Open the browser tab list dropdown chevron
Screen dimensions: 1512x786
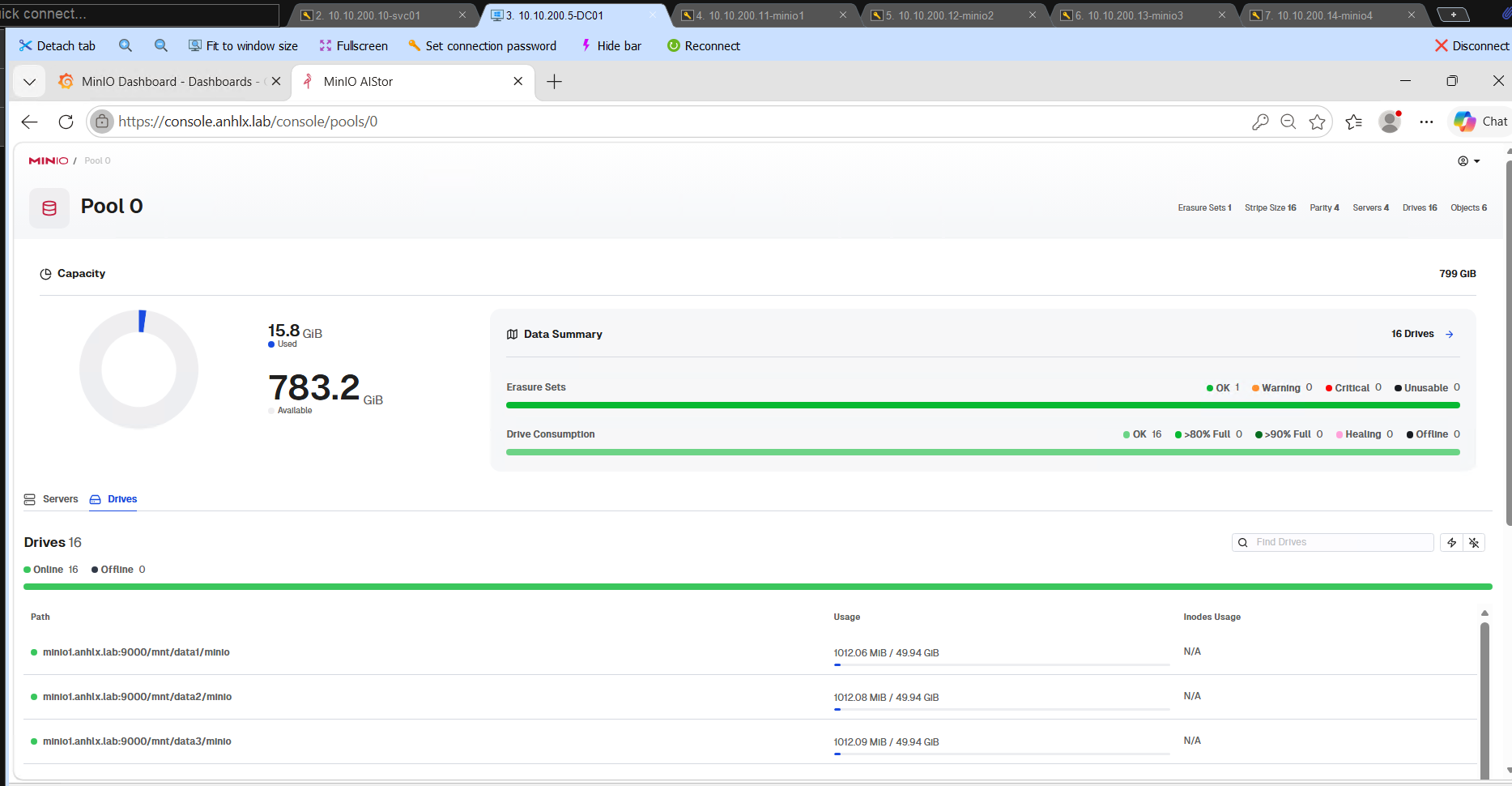coord(29,82)
